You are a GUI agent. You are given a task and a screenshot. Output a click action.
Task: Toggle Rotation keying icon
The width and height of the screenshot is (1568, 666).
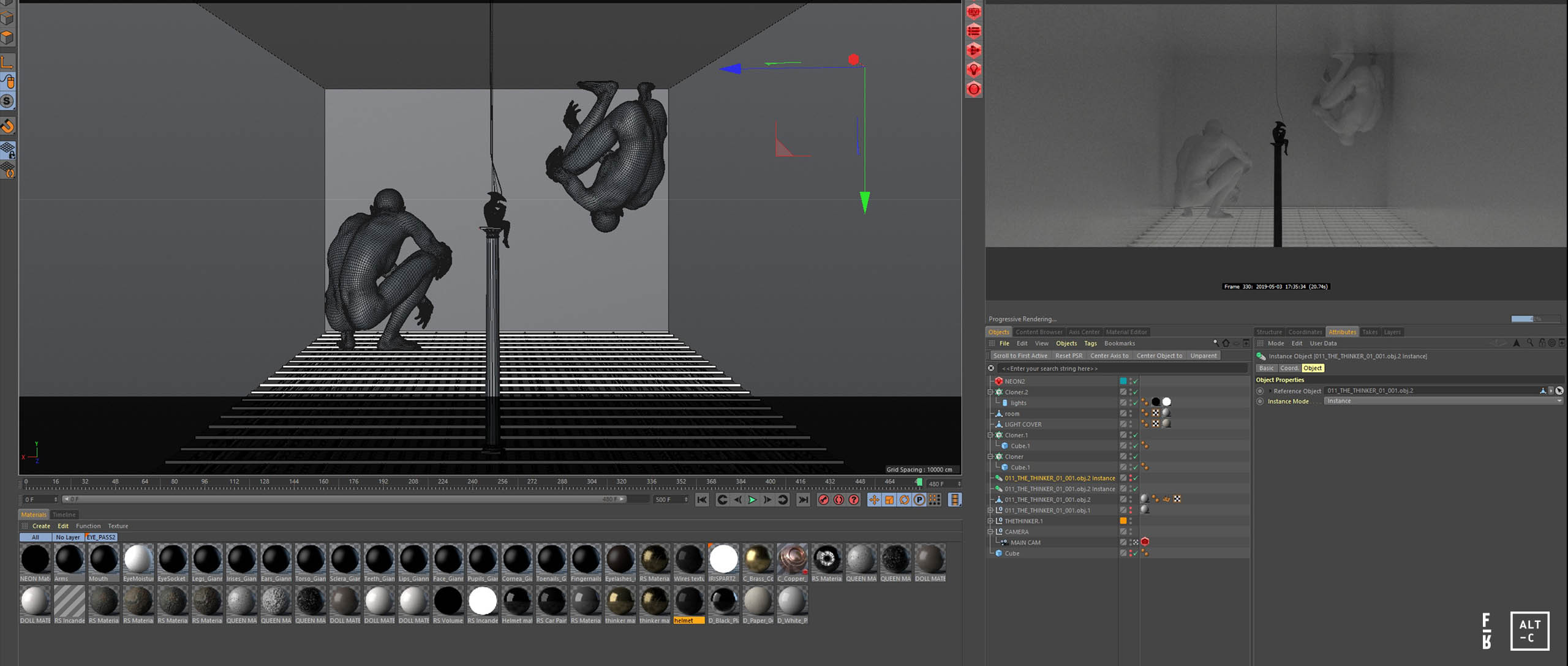904,500
